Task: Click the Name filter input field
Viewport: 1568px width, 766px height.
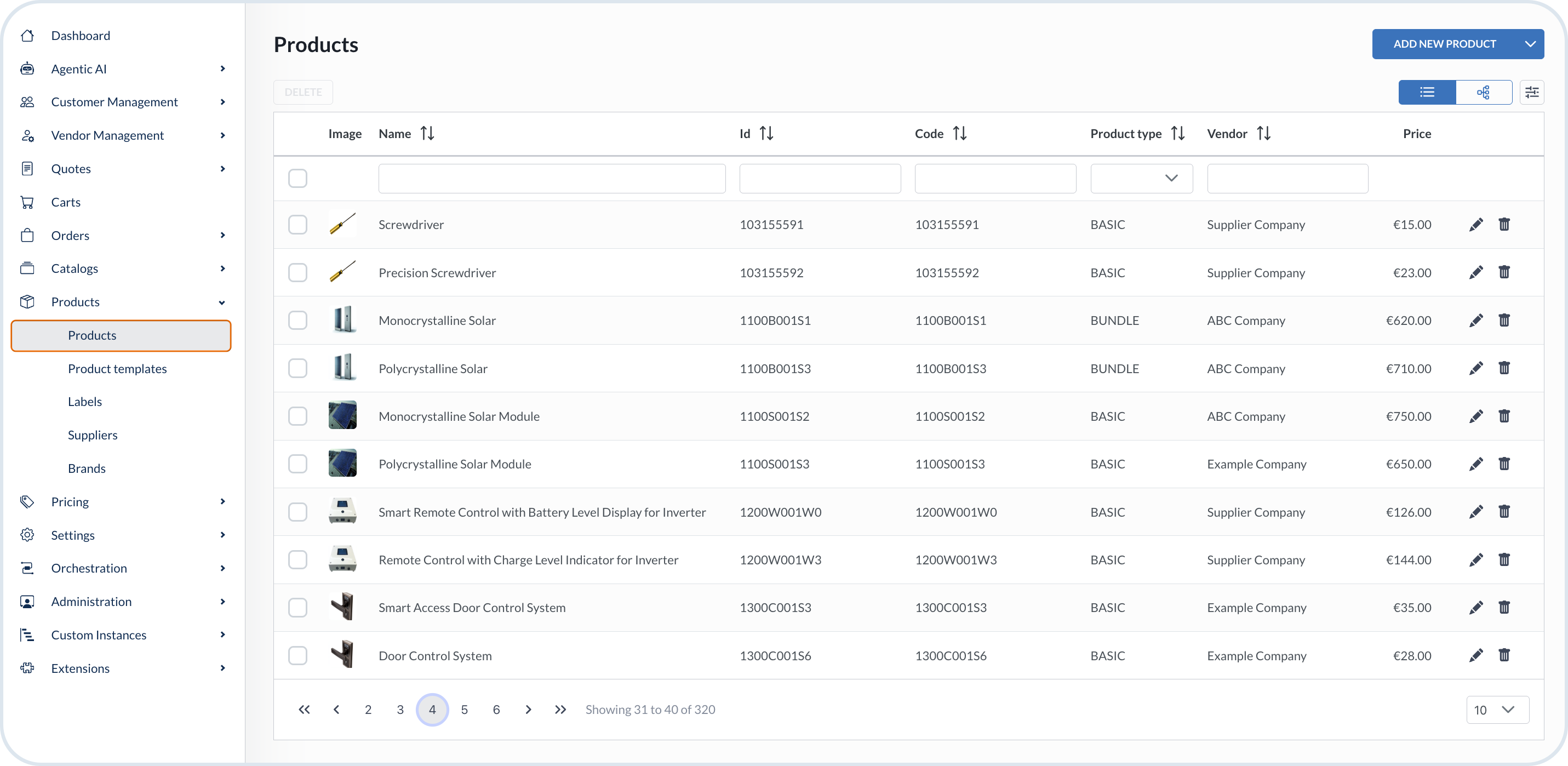Action: pyautogui.click(x=552, y=179)
